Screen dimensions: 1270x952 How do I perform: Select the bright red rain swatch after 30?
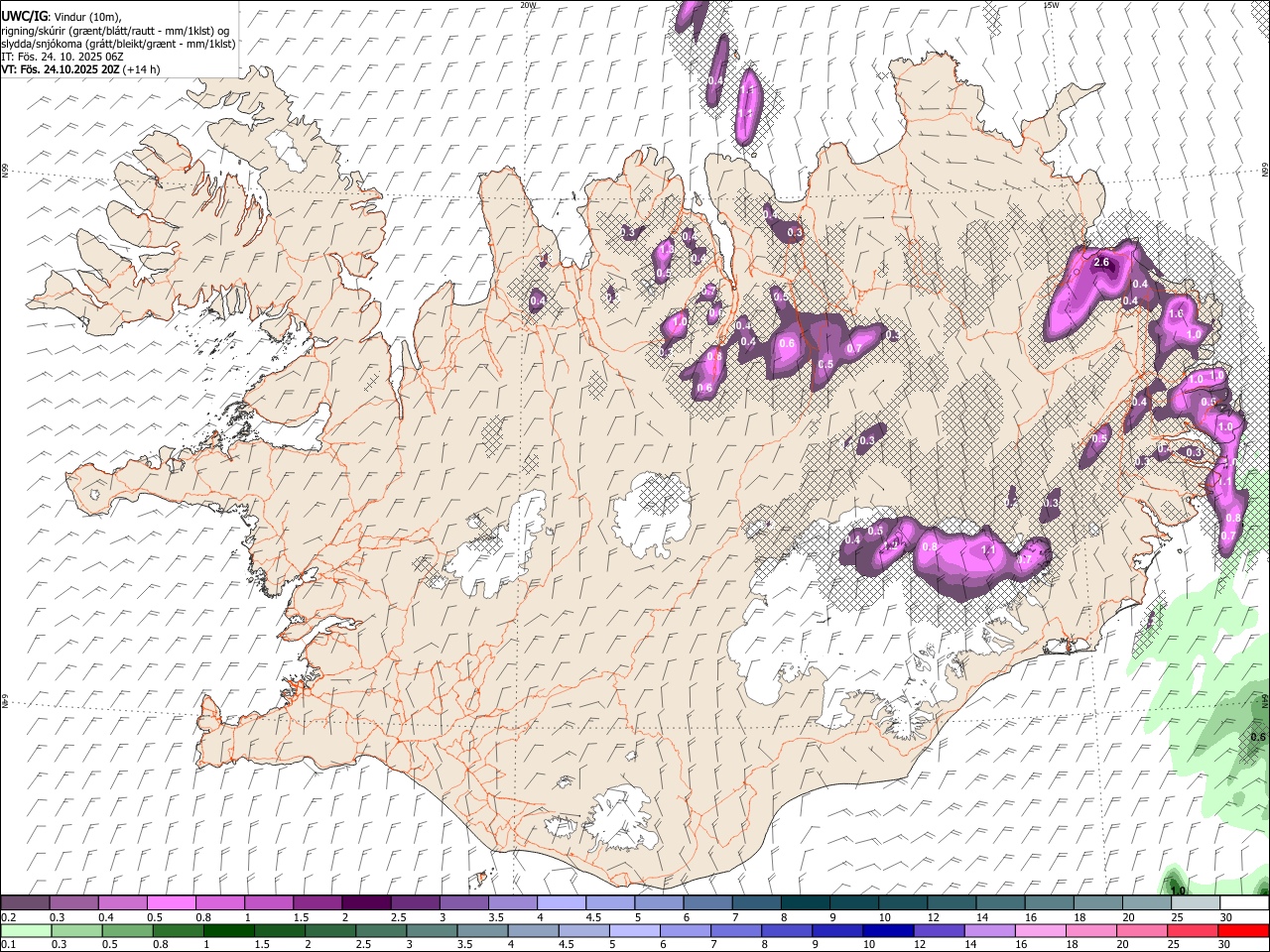[x=1243, y=930]
